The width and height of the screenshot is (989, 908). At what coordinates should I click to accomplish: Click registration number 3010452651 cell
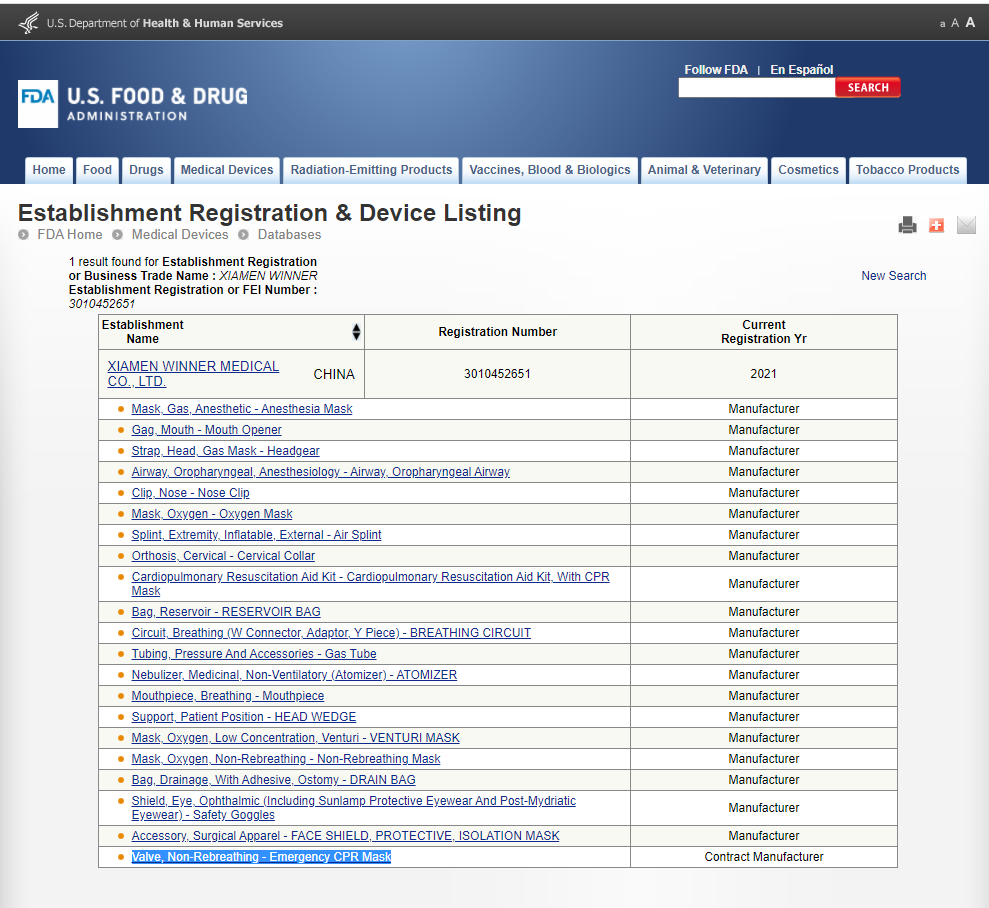click(x=497, y=374)
